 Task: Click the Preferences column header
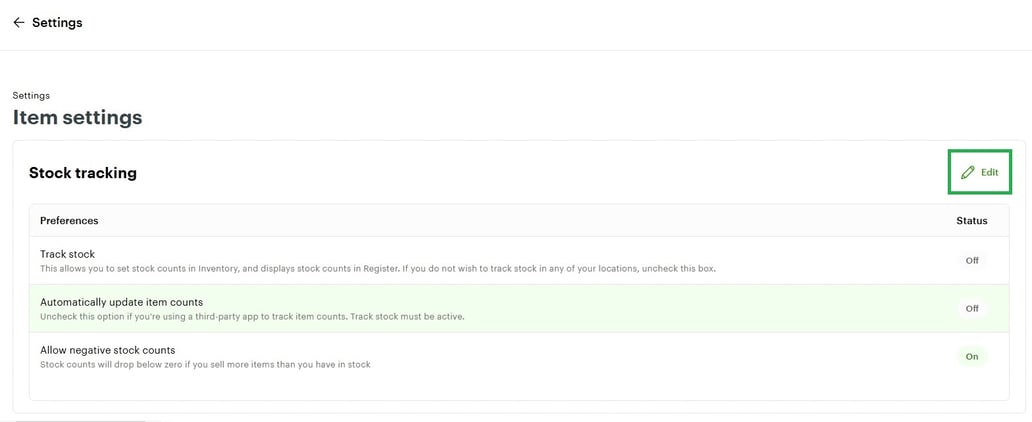click(69, 221)
